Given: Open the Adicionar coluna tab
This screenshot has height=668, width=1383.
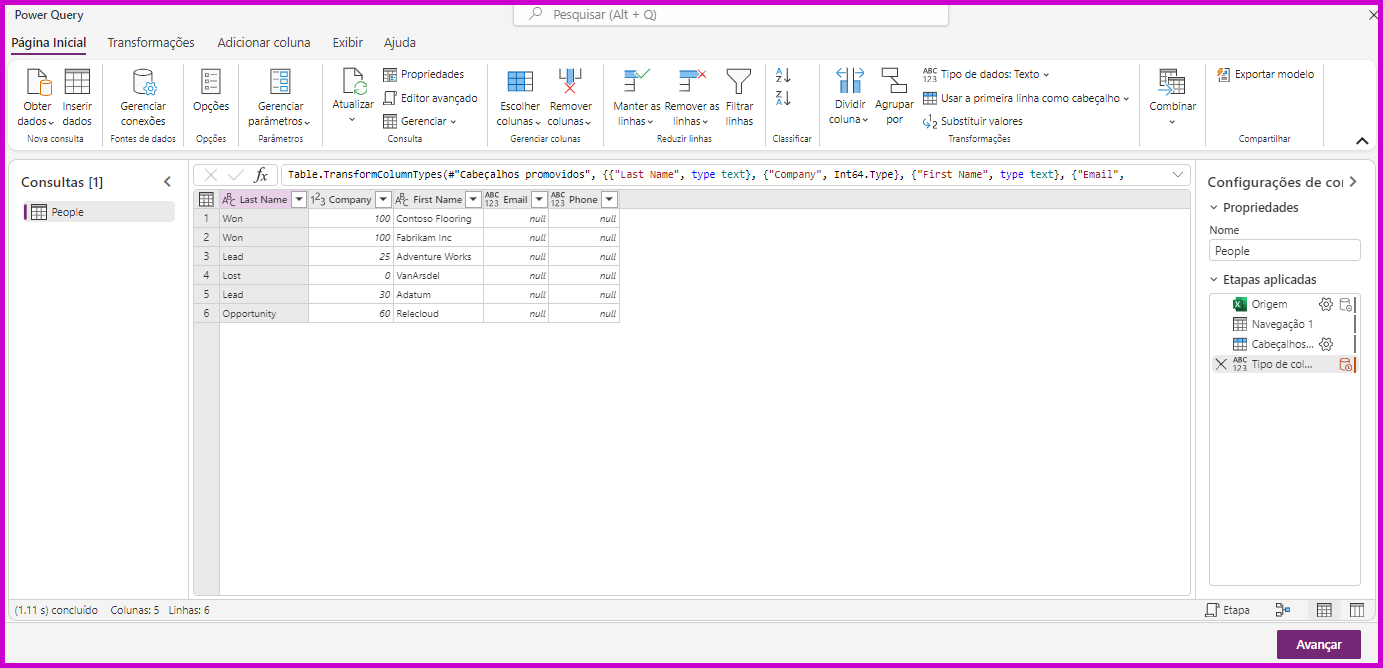Looking at the screenshot, I should (x=264, y=43).
